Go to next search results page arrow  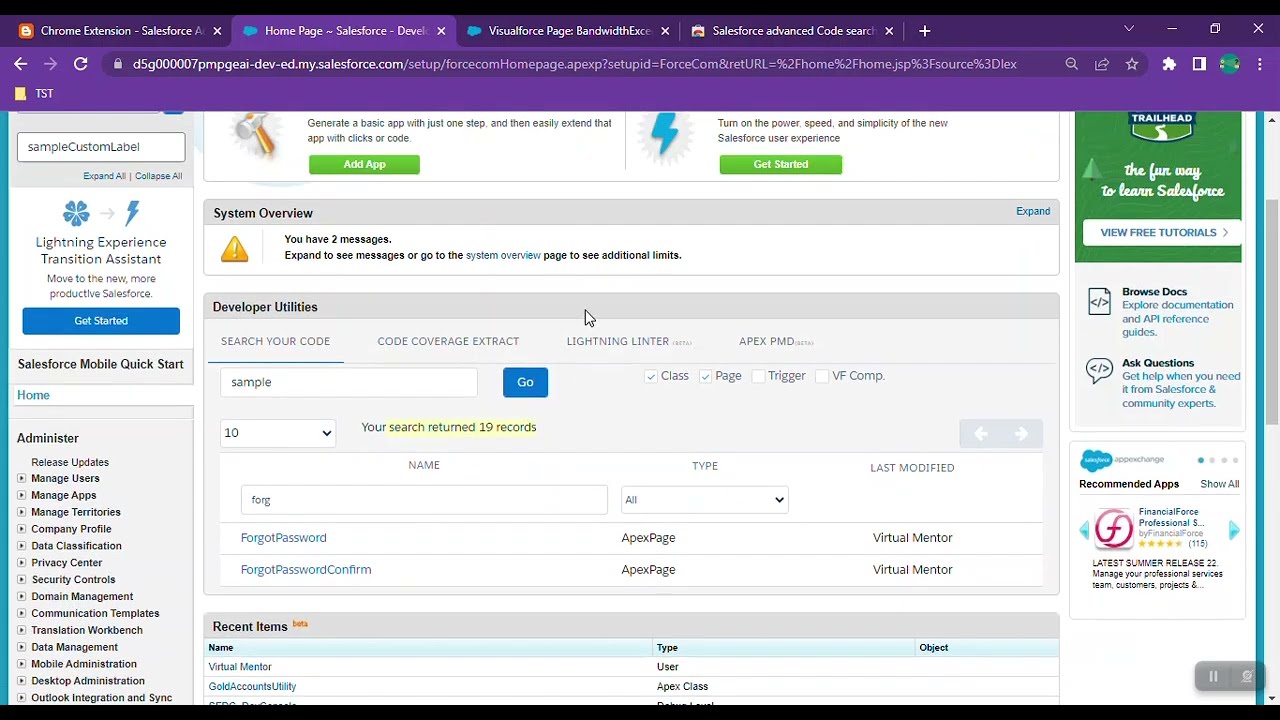coord(1021,433)
